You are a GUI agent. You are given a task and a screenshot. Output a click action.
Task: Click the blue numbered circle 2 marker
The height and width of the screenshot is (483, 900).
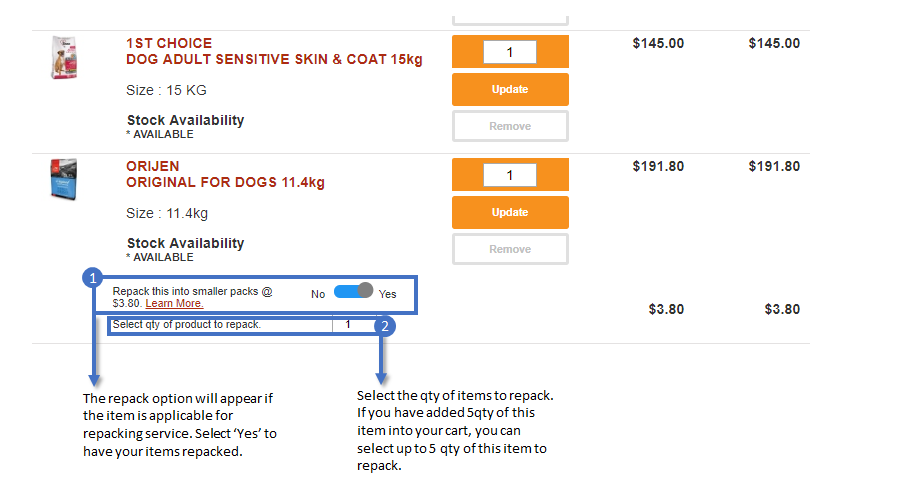click(385, 326)
